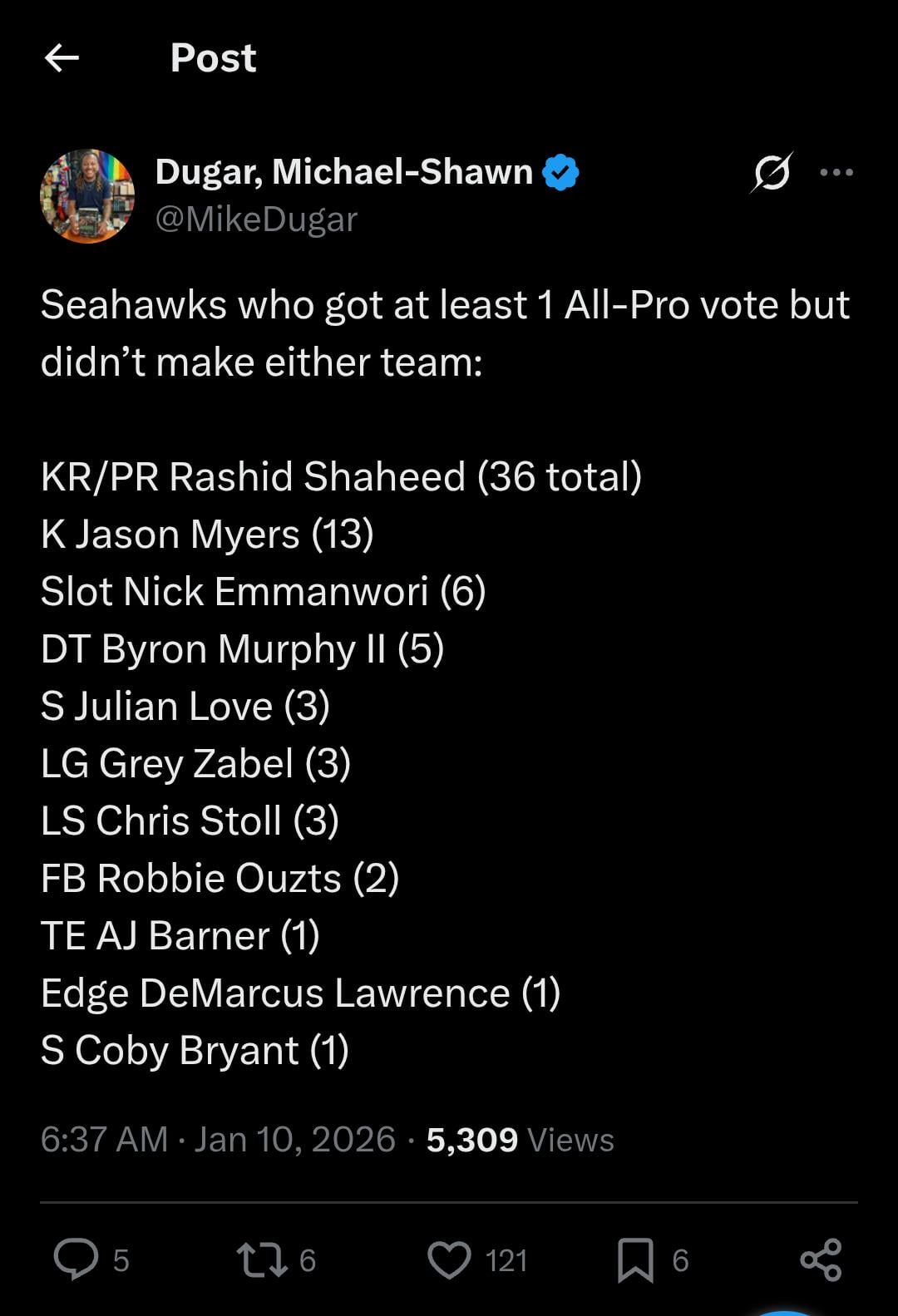Tap the Post header title

[x=213, y=58]
